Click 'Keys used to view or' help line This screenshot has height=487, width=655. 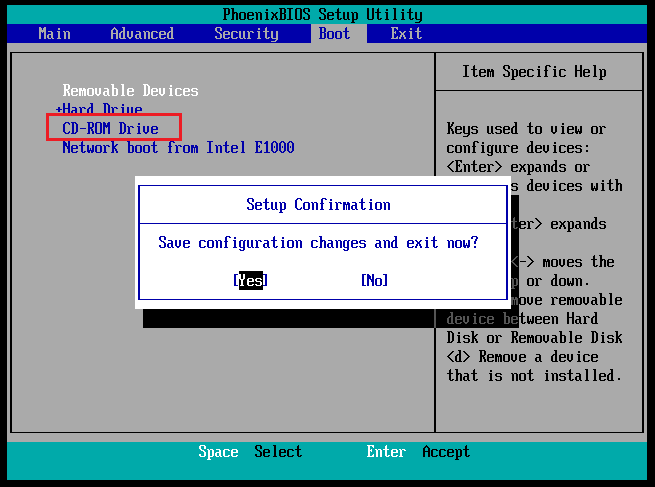click(526, 129)
